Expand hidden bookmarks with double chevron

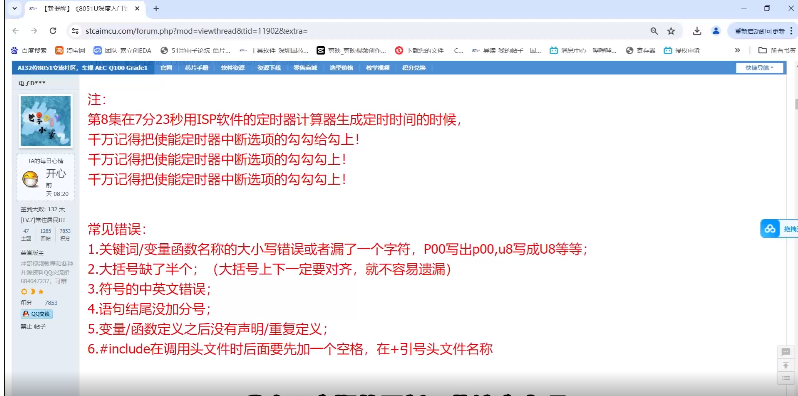point(737,50)
